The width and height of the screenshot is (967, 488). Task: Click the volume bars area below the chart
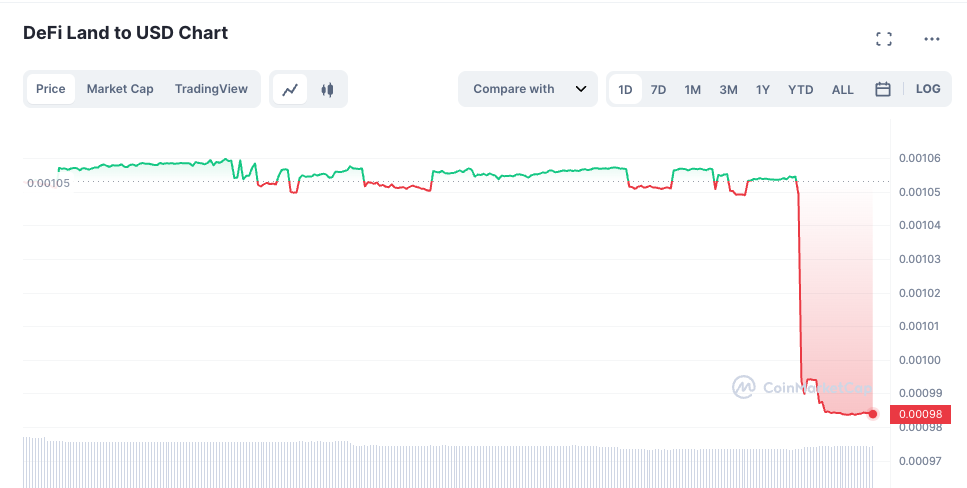pos(448,463)
